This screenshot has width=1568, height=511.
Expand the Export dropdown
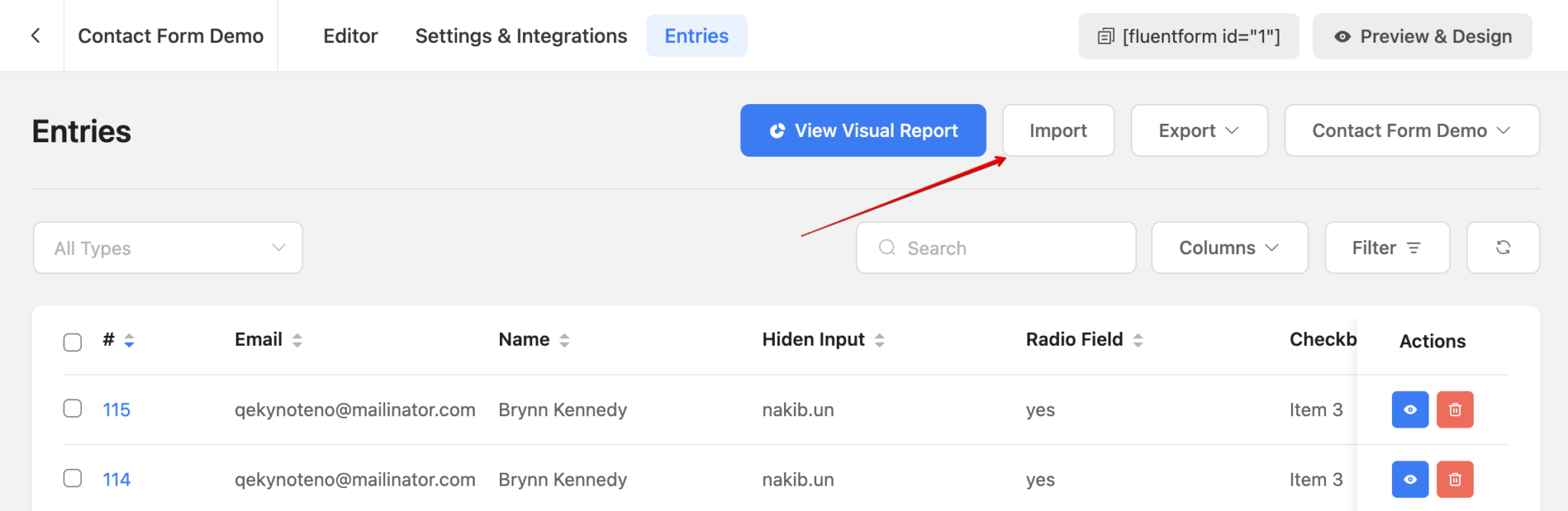(1199, 131)
